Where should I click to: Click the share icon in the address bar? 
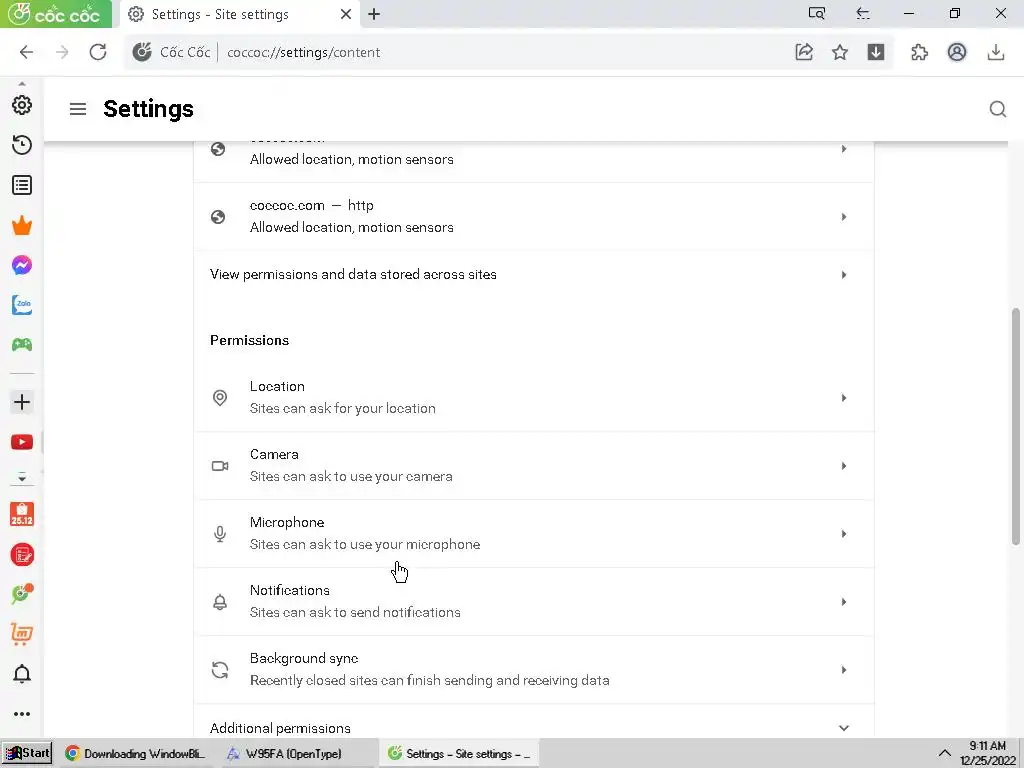804,52
